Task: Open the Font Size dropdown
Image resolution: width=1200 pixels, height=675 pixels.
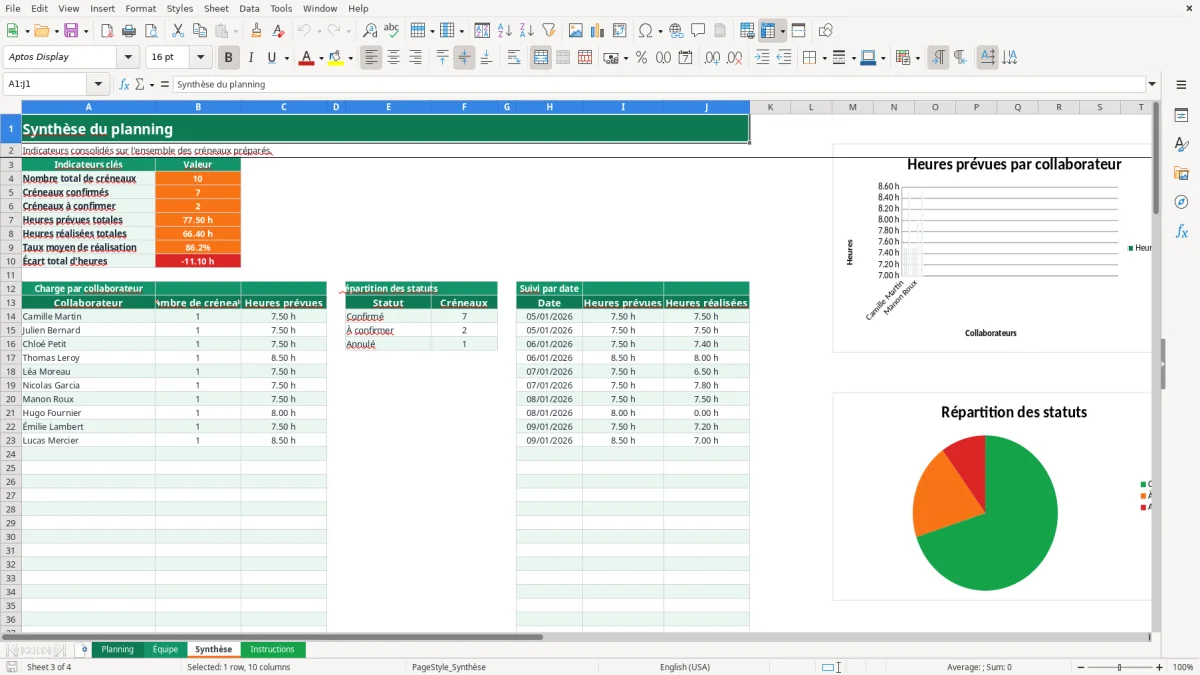Action: [201, 58]
